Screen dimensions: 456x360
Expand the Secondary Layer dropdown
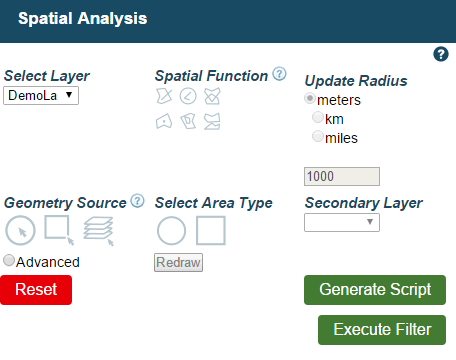pos(342,222)
